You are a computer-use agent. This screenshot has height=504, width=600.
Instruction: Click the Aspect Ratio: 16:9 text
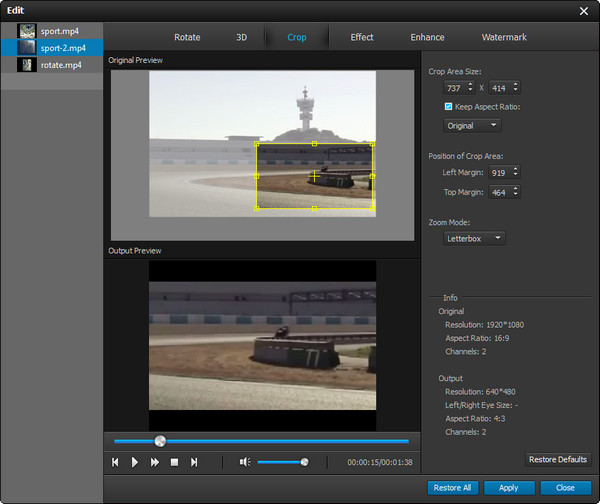pyautogui.click(x=477, y=338)
